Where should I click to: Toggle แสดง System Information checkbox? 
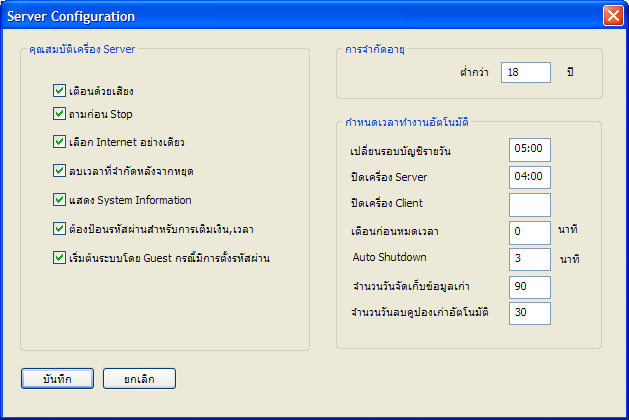pos(59,199)
